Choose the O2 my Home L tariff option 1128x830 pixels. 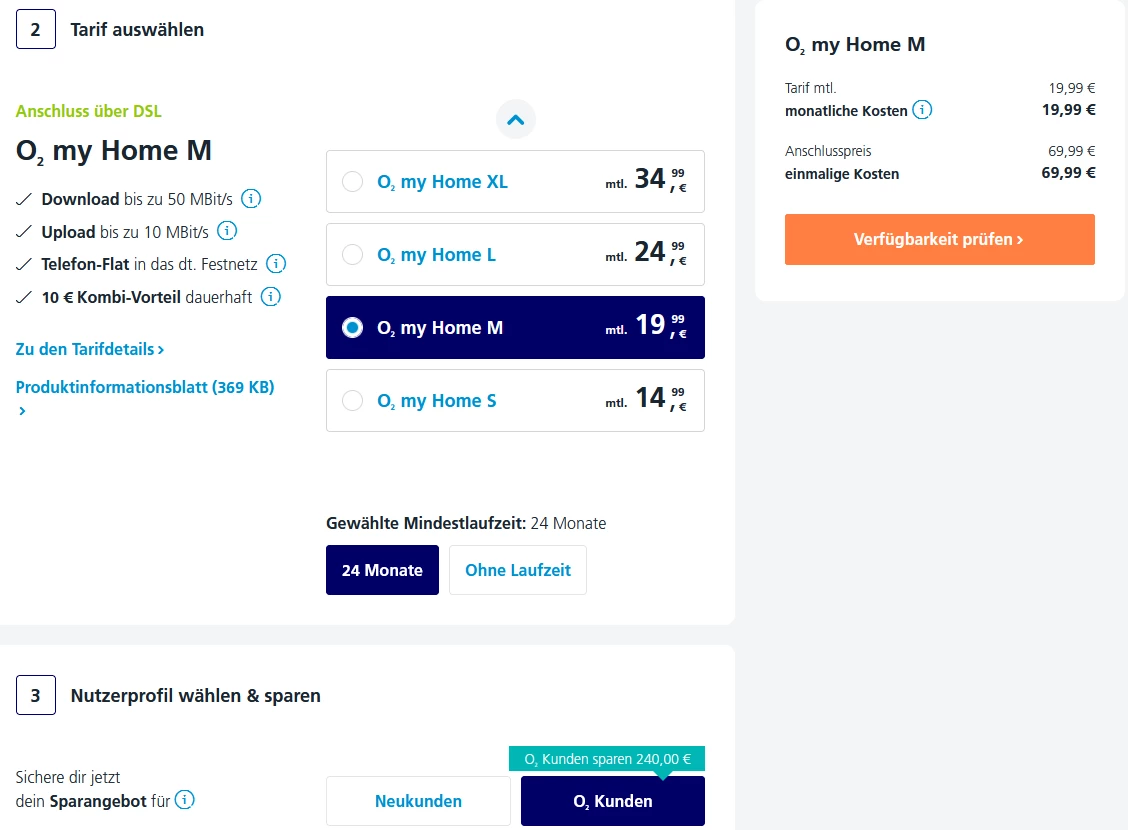352,255
